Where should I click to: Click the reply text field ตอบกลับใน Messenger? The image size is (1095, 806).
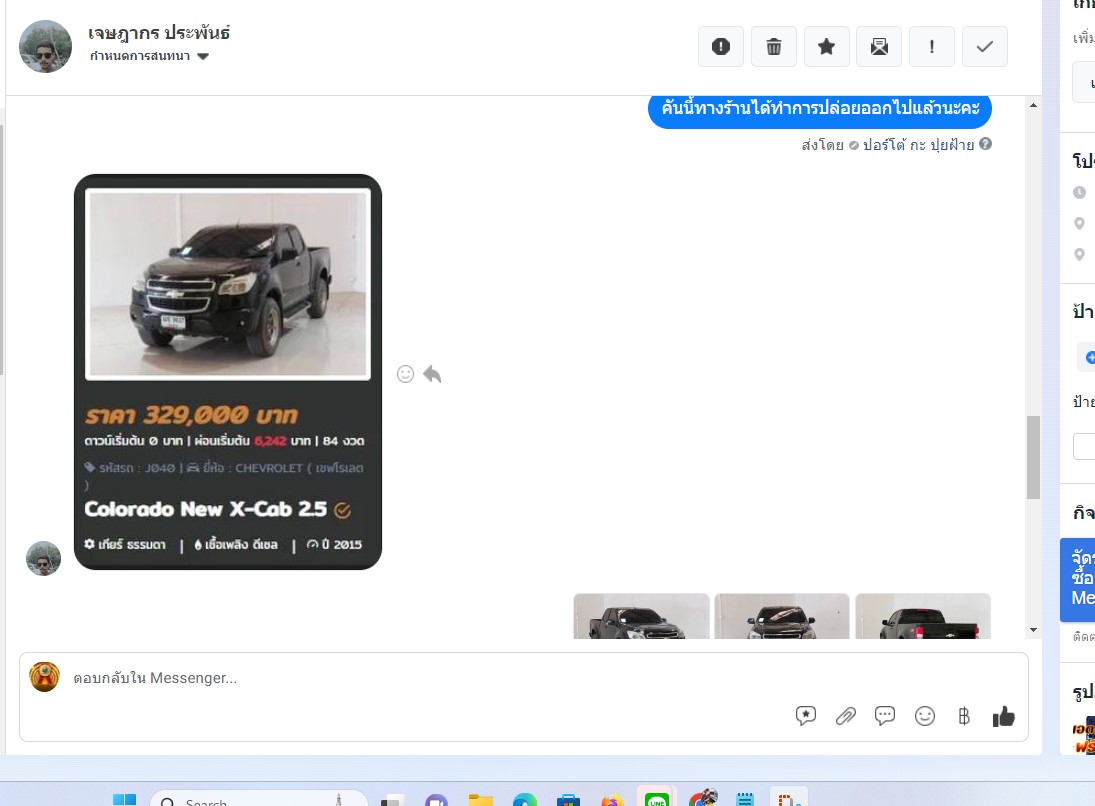[x=400, y=678]
